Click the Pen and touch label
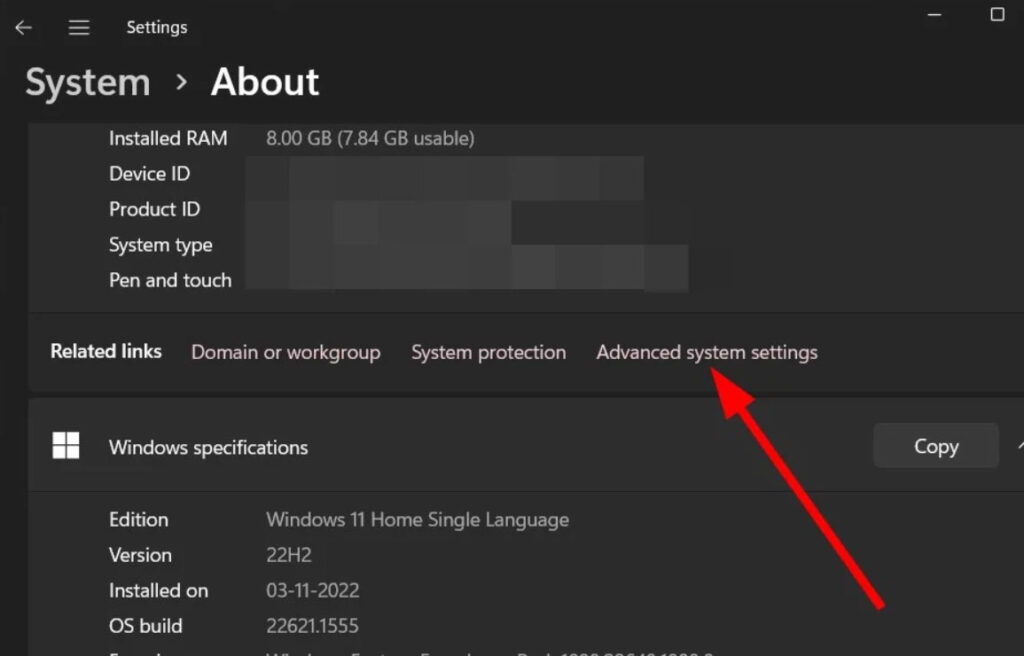1024x656 pixels. coord(170,280)
